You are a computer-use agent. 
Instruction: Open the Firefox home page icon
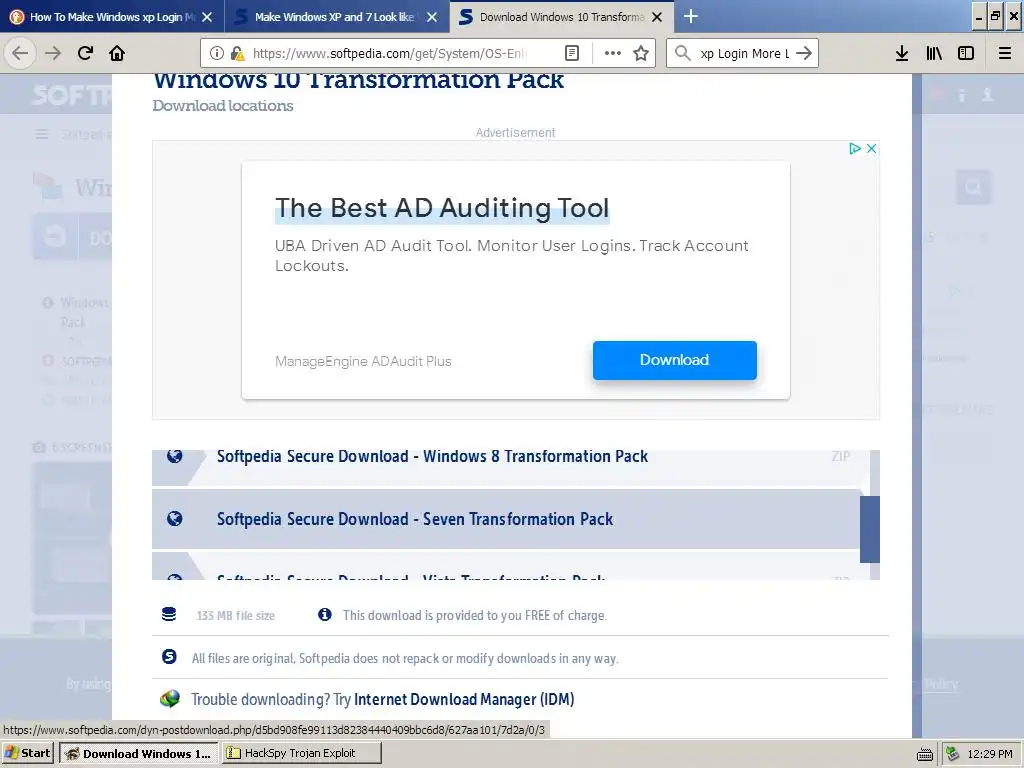117,53
